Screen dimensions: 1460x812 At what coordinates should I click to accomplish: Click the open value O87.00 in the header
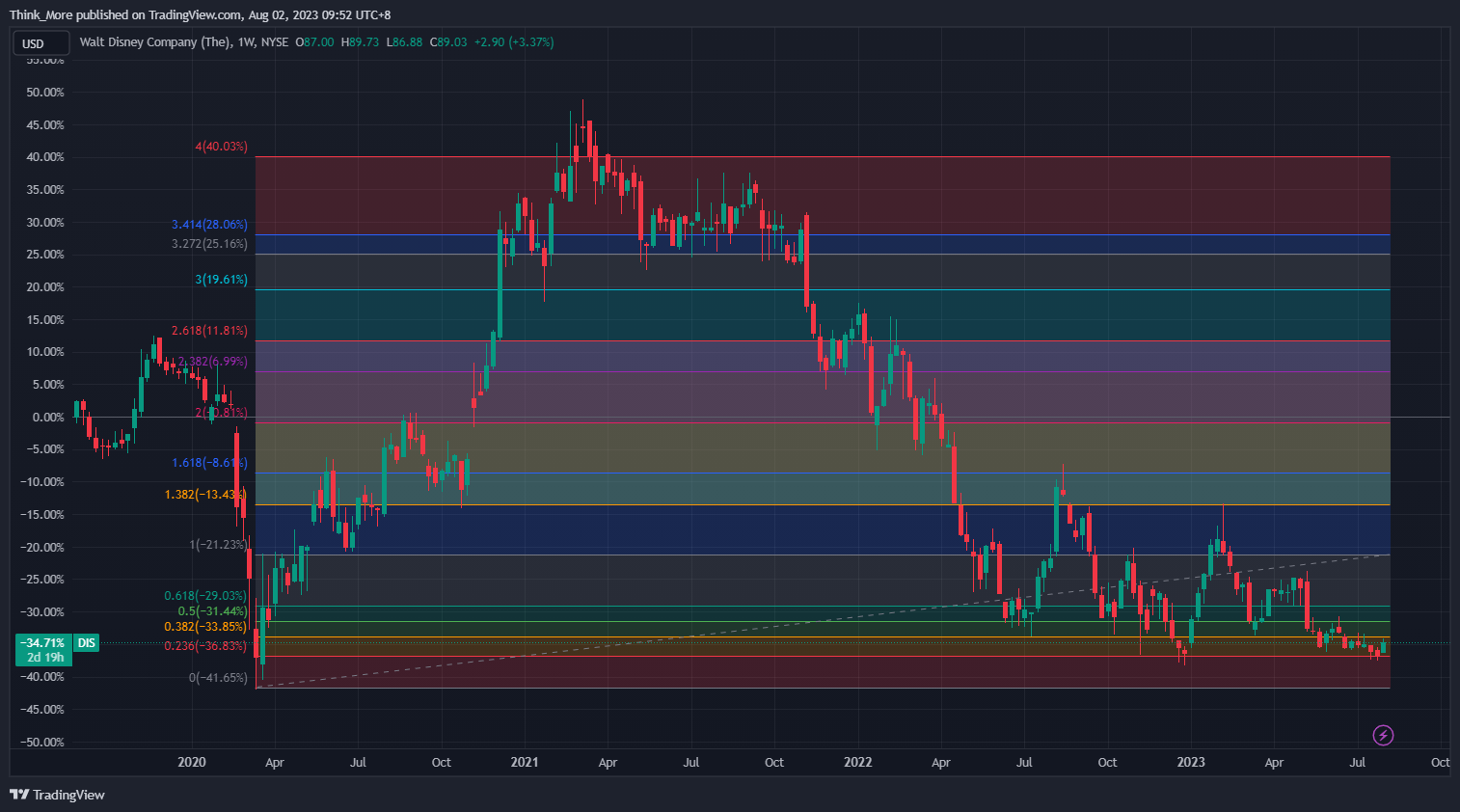pos(314,42)
